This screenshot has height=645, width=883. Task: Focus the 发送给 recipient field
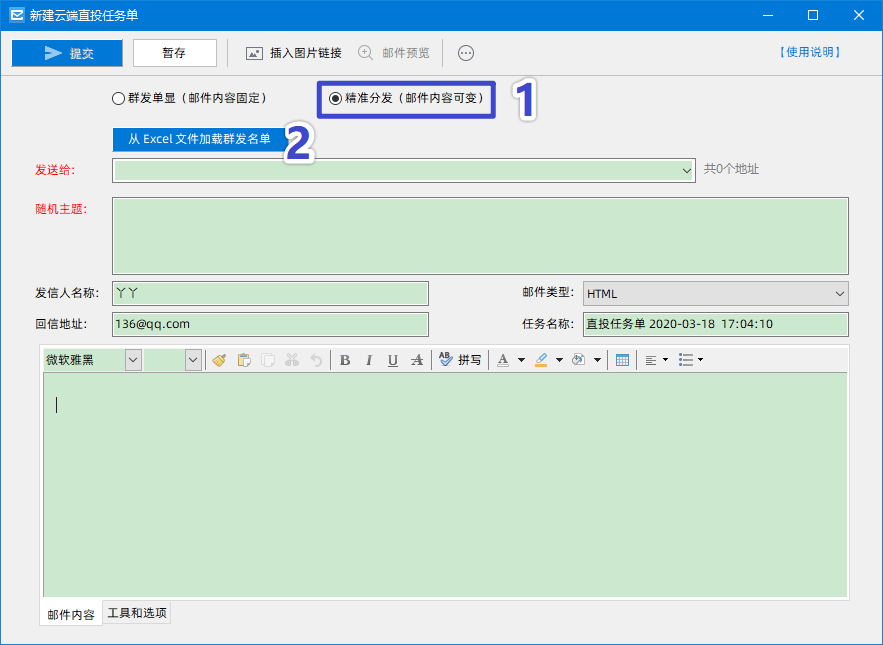coord(404,170)
